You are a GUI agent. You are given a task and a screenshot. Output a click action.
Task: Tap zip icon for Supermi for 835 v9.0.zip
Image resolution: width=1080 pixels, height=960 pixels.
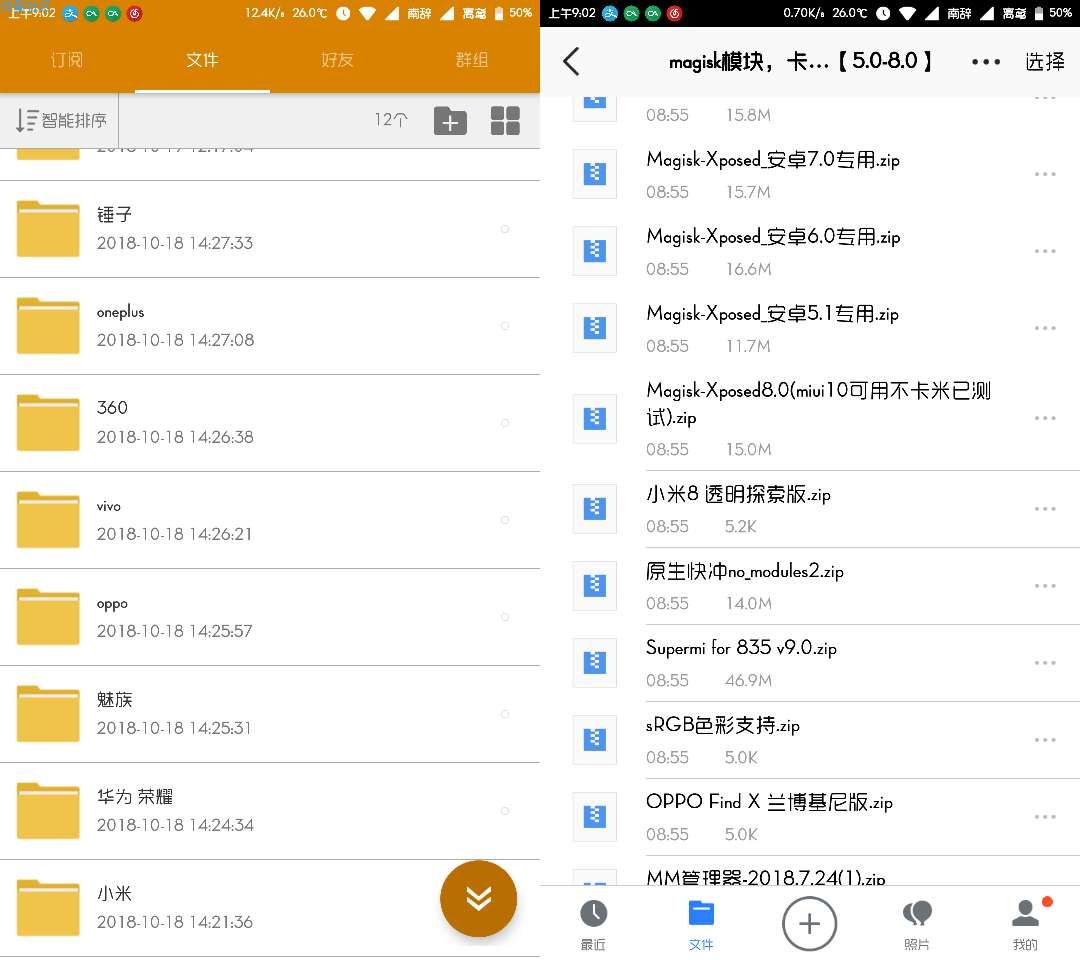coord(595,663)
